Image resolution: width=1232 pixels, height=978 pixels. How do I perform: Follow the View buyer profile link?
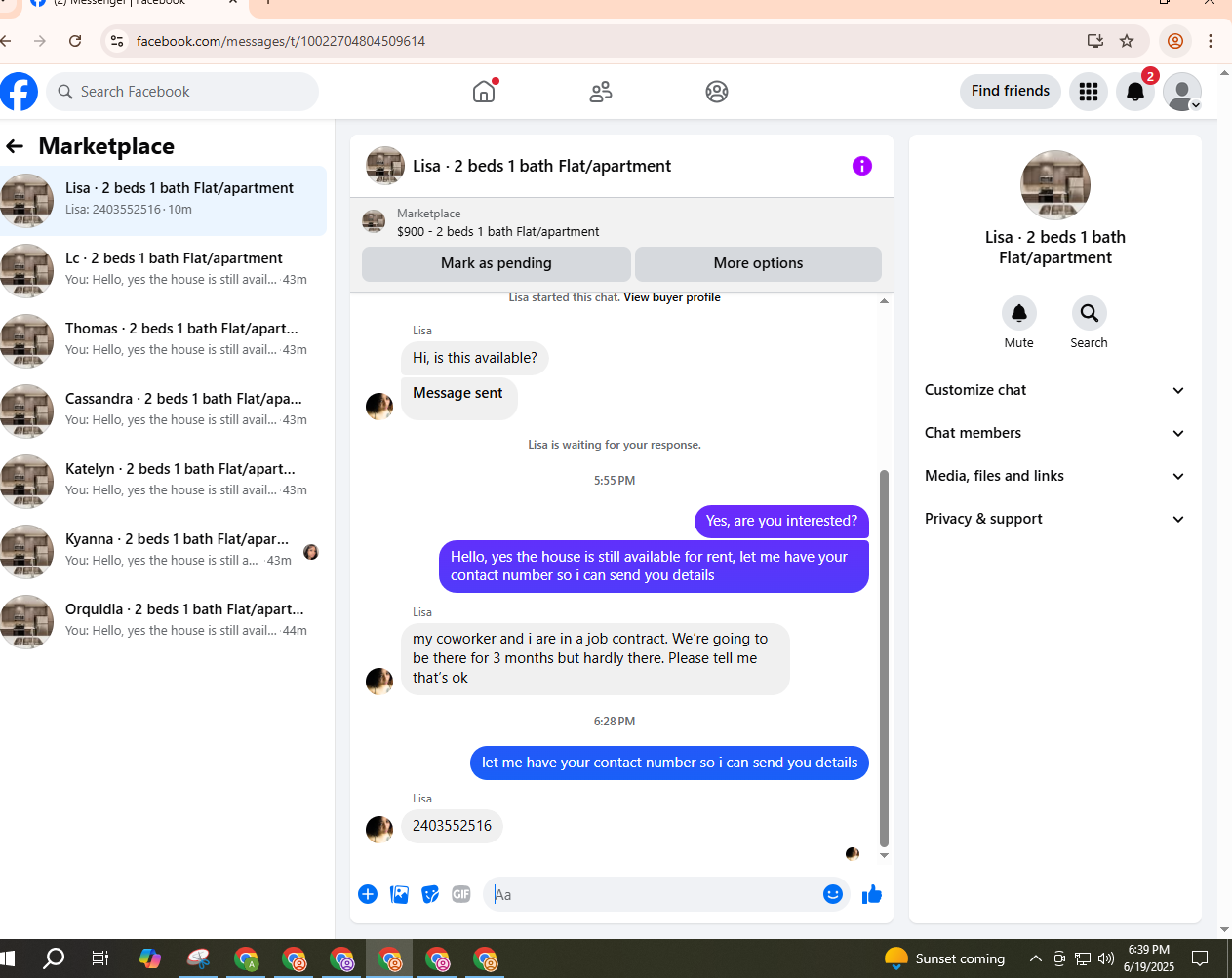tap(672, 297)
